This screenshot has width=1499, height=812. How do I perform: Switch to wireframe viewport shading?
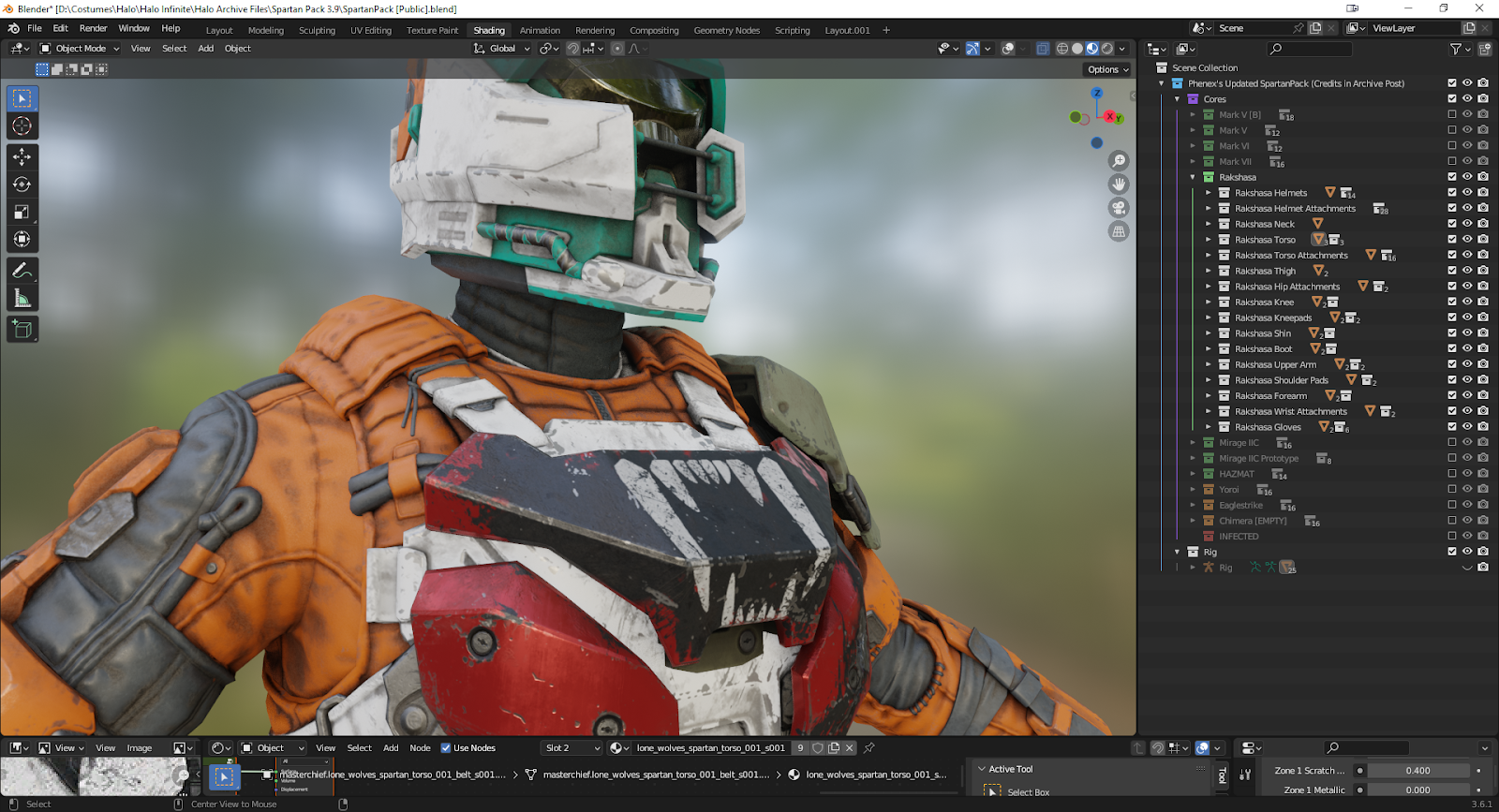1062,49
